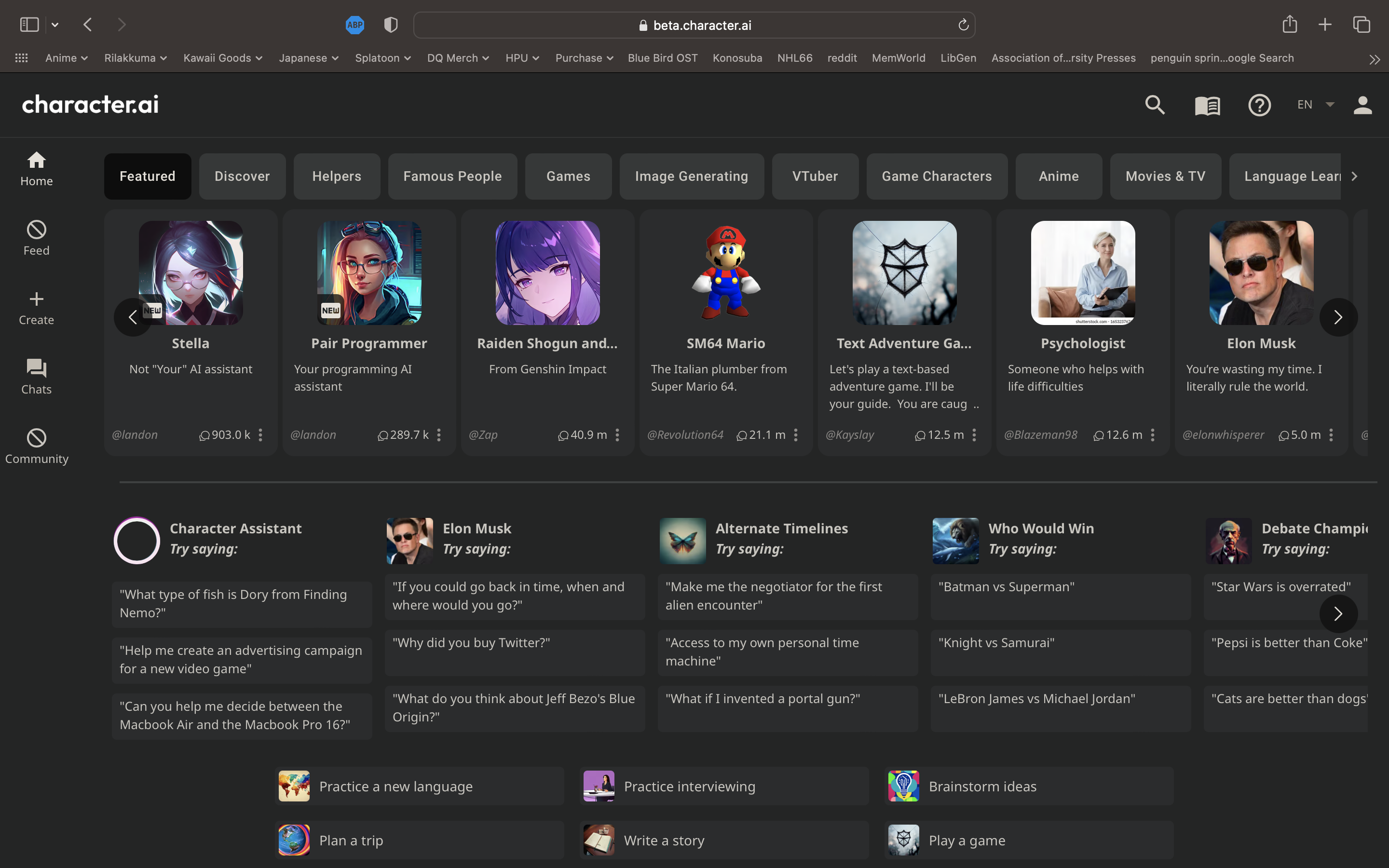Expand the EN language dropdown
The image size is (1389, 868).
pos(1316,105)
